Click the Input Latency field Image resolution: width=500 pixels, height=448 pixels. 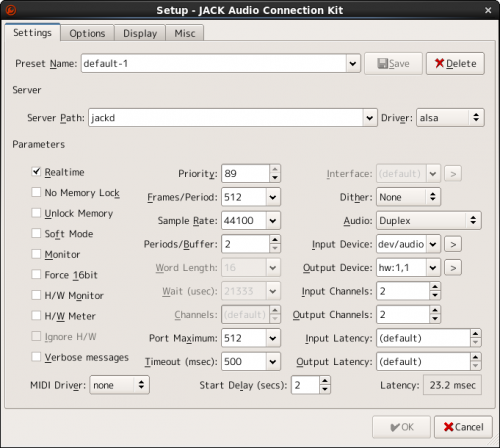tap(423, 338)
